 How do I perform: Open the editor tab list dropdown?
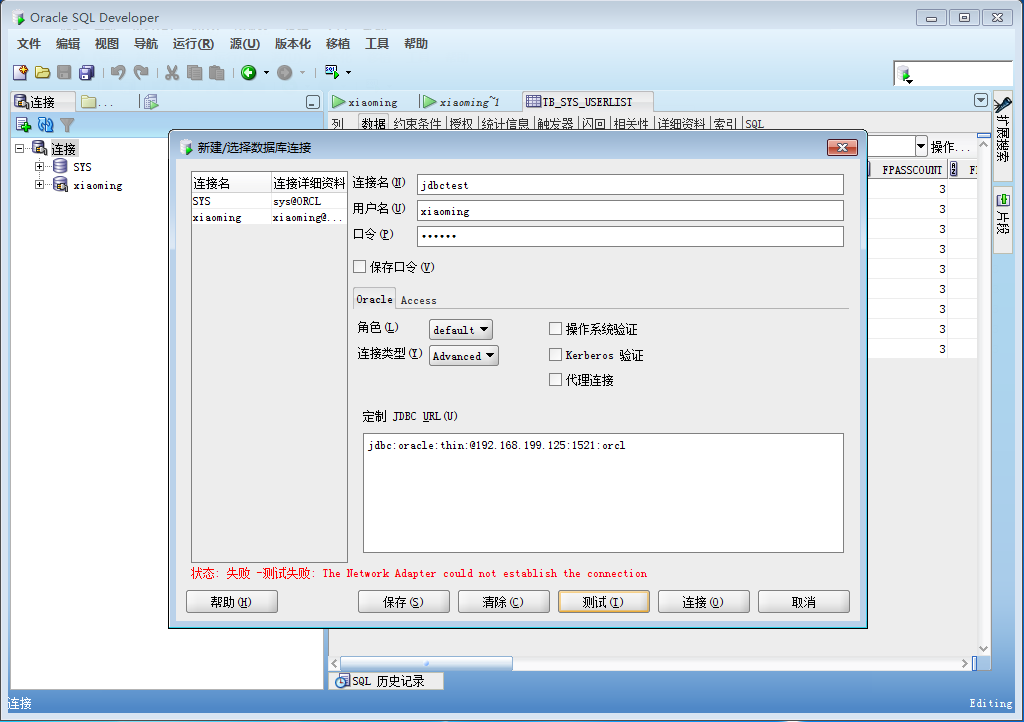tap(980, 100)
